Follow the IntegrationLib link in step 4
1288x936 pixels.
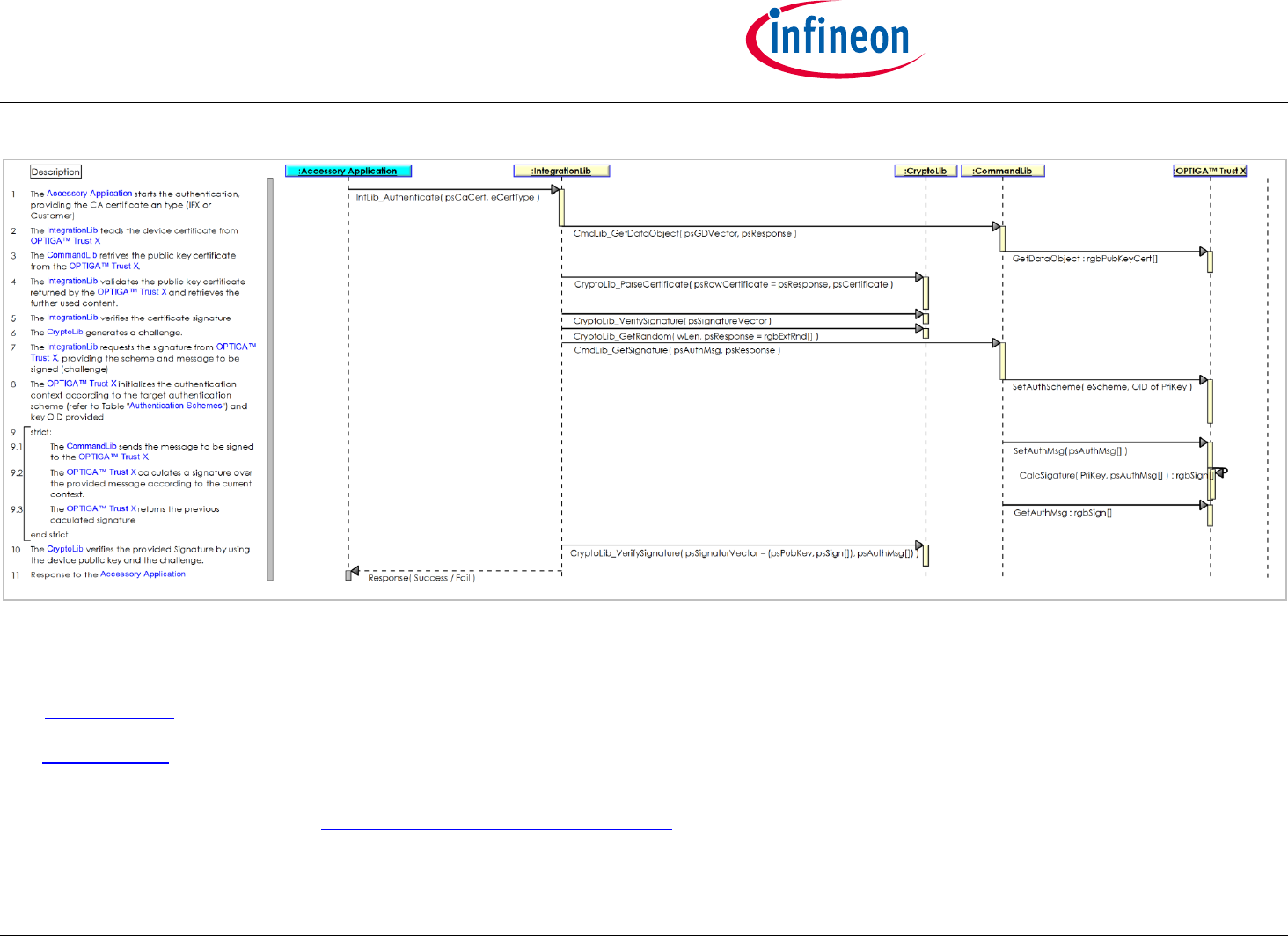coord(72,282)
